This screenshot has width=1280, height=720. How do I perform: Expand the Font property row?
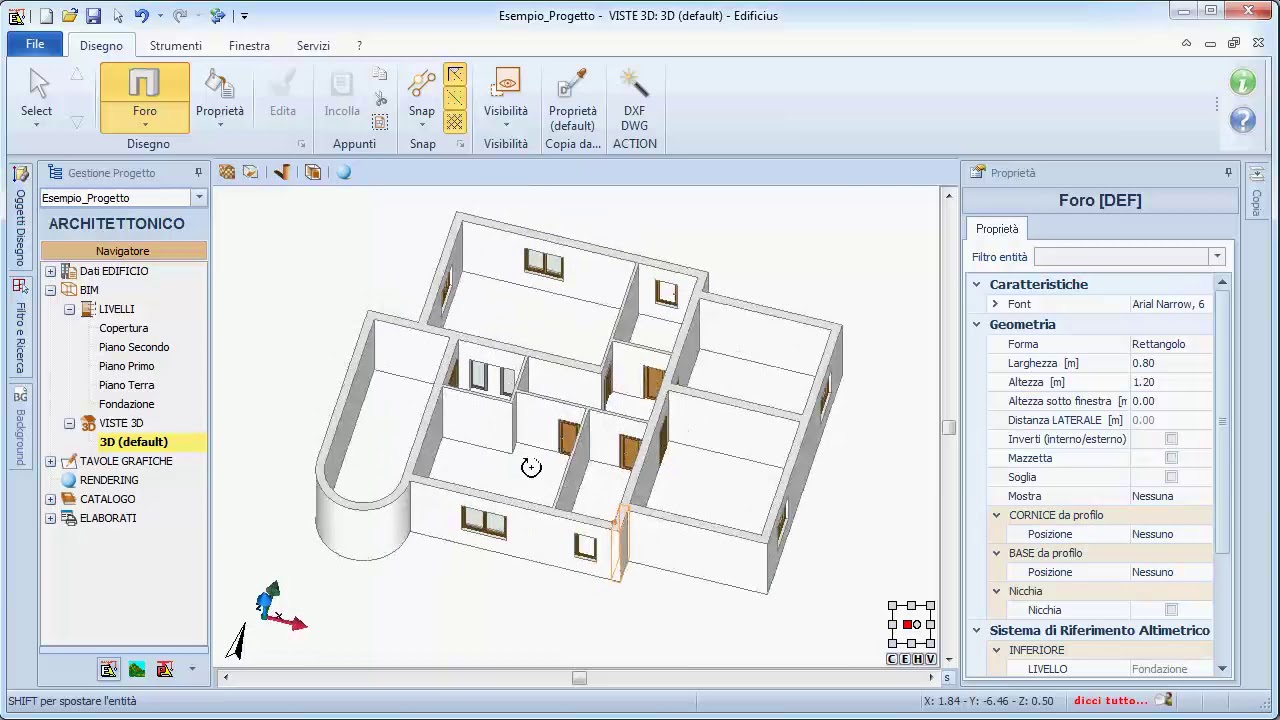coord(995,304)
